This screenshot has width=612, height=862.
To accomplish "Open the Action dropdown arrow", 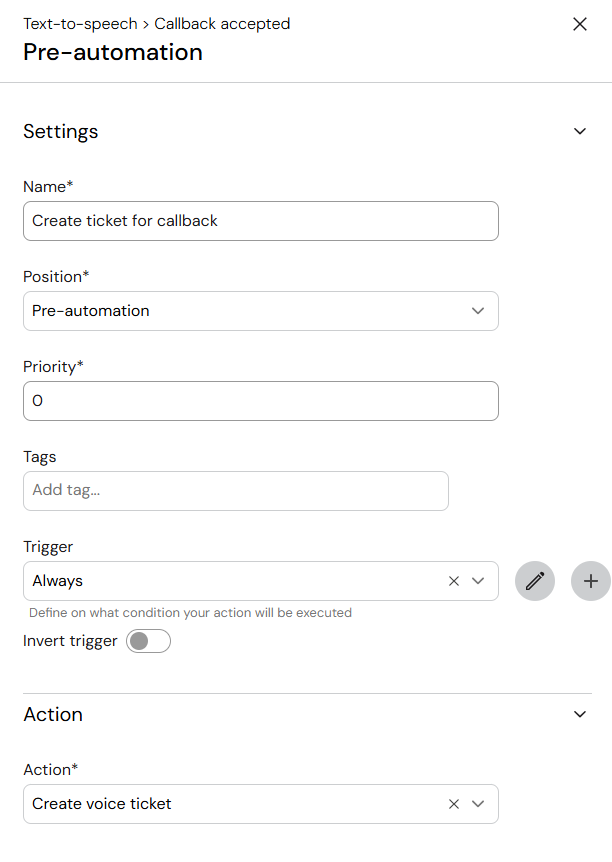I will (478, 804).
